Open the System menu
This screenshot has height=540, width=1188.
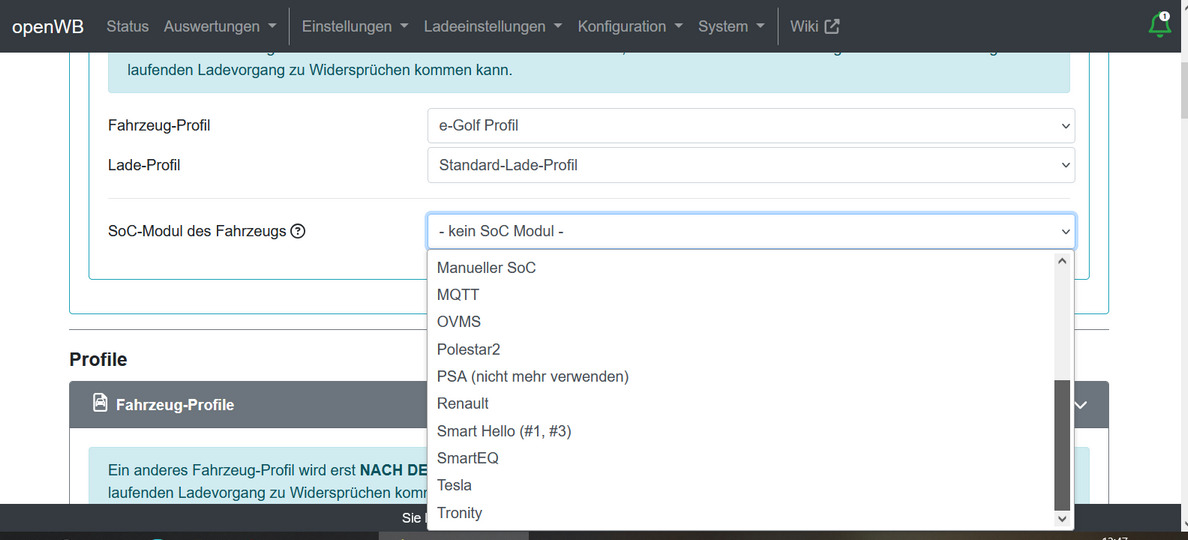pos(732,27)
